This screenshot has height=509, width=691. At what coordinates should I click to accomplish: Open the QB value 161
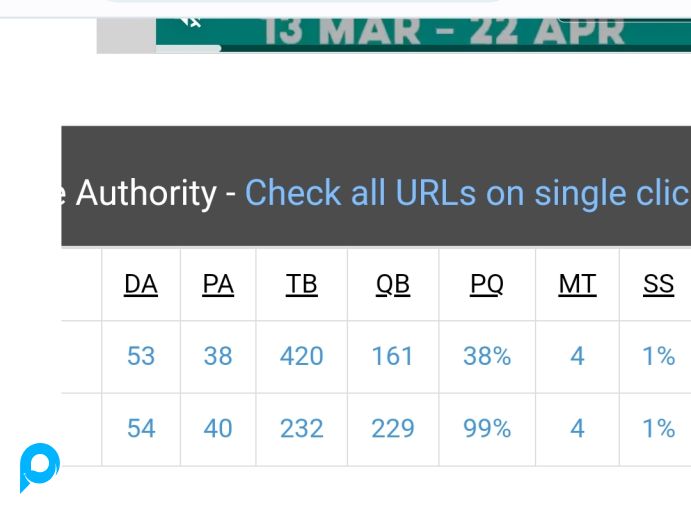coord(393,356)
